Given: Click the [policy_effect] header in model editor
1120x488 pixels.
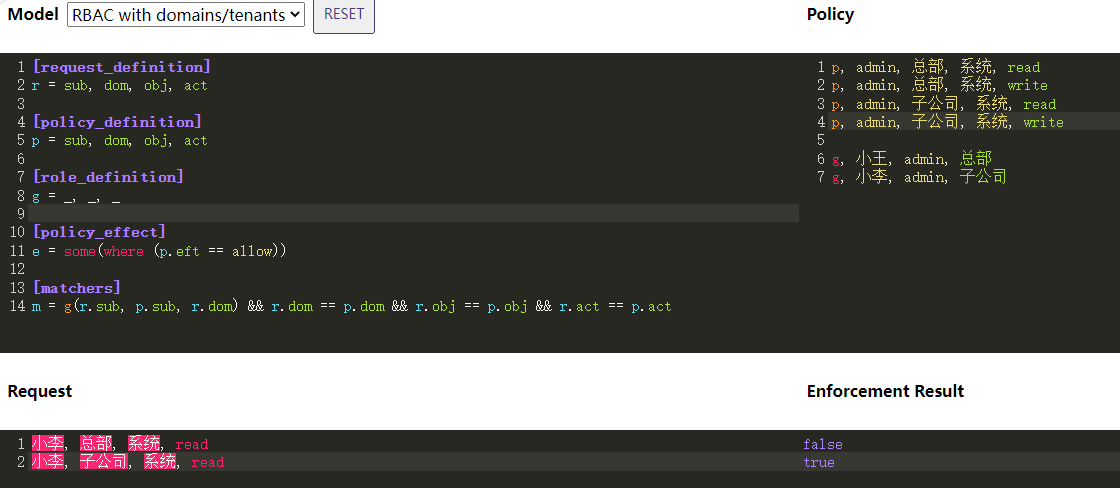Looking at the screenshot, I should 99,232.
